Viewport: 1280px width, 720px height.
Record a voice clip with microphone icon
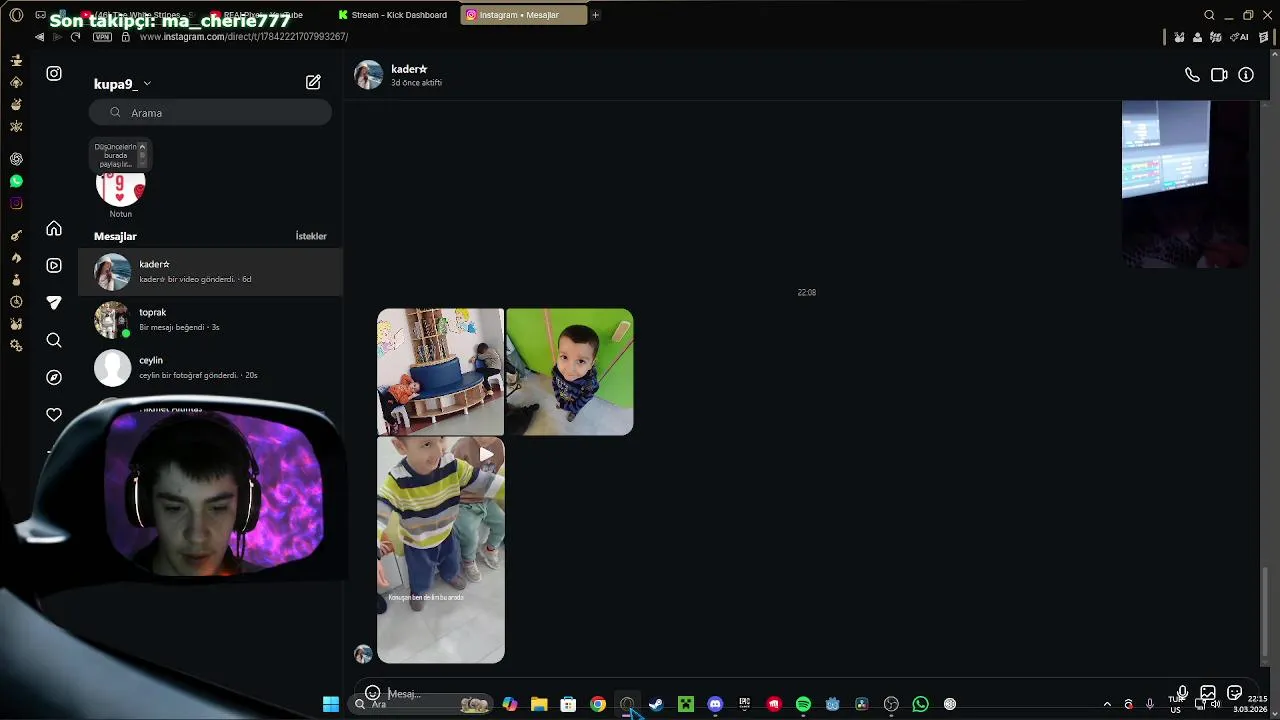[1182, 693]
